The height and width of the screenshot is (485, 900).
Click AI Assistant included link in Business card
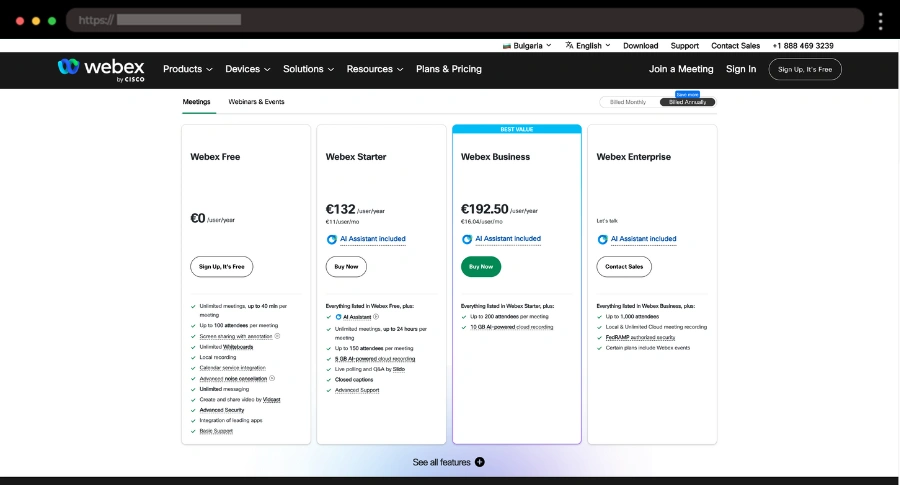coord(508,239)
